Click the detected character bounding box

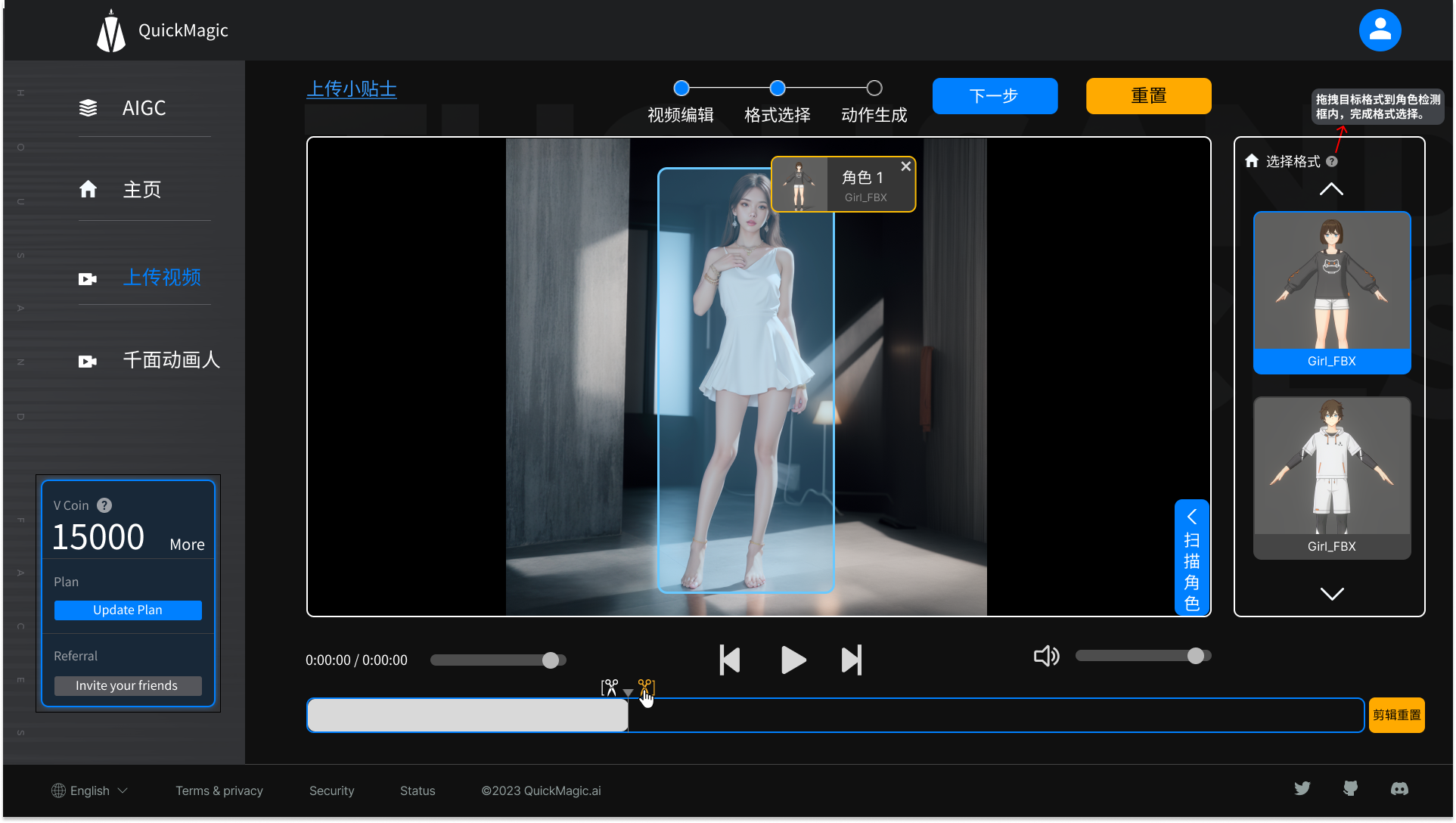click(x=746, y=380)
